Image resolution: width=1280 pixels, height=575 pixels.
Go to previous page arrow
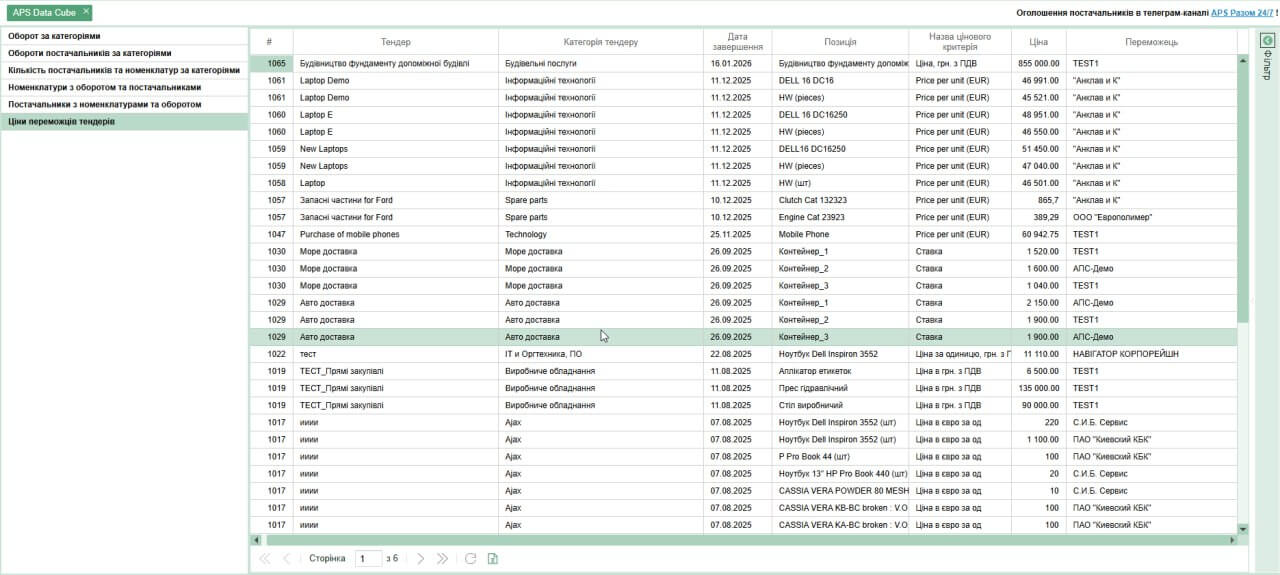[x=287, y=559]
